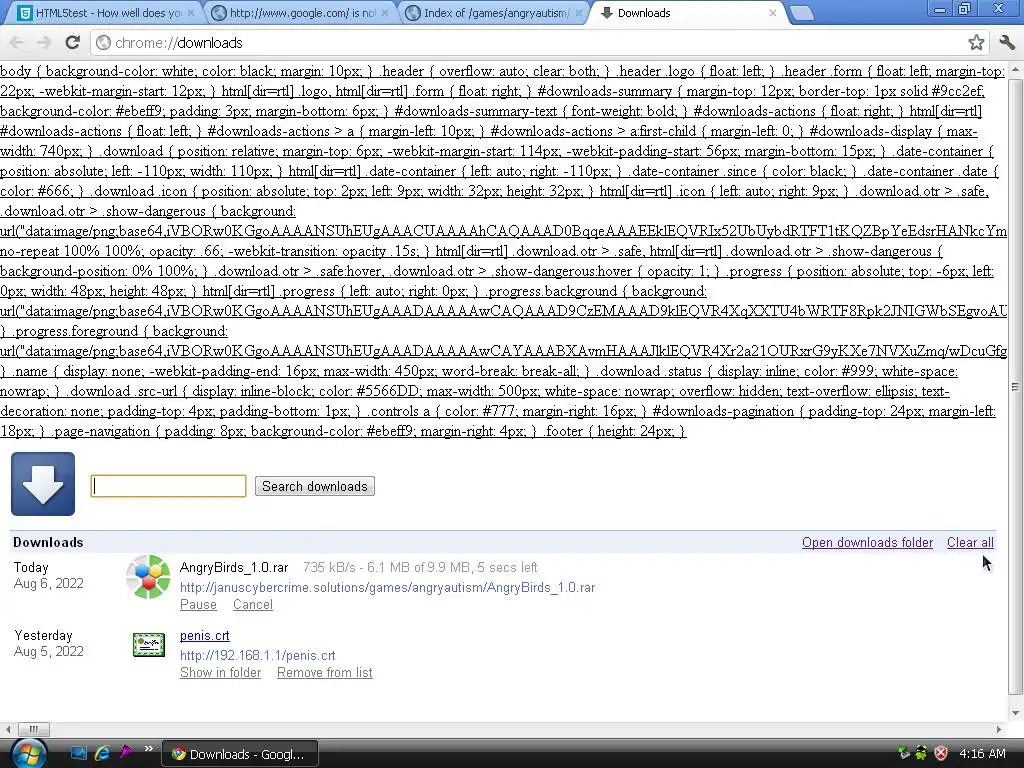Click the red shield security tray icon

click(x=940, y=753)
